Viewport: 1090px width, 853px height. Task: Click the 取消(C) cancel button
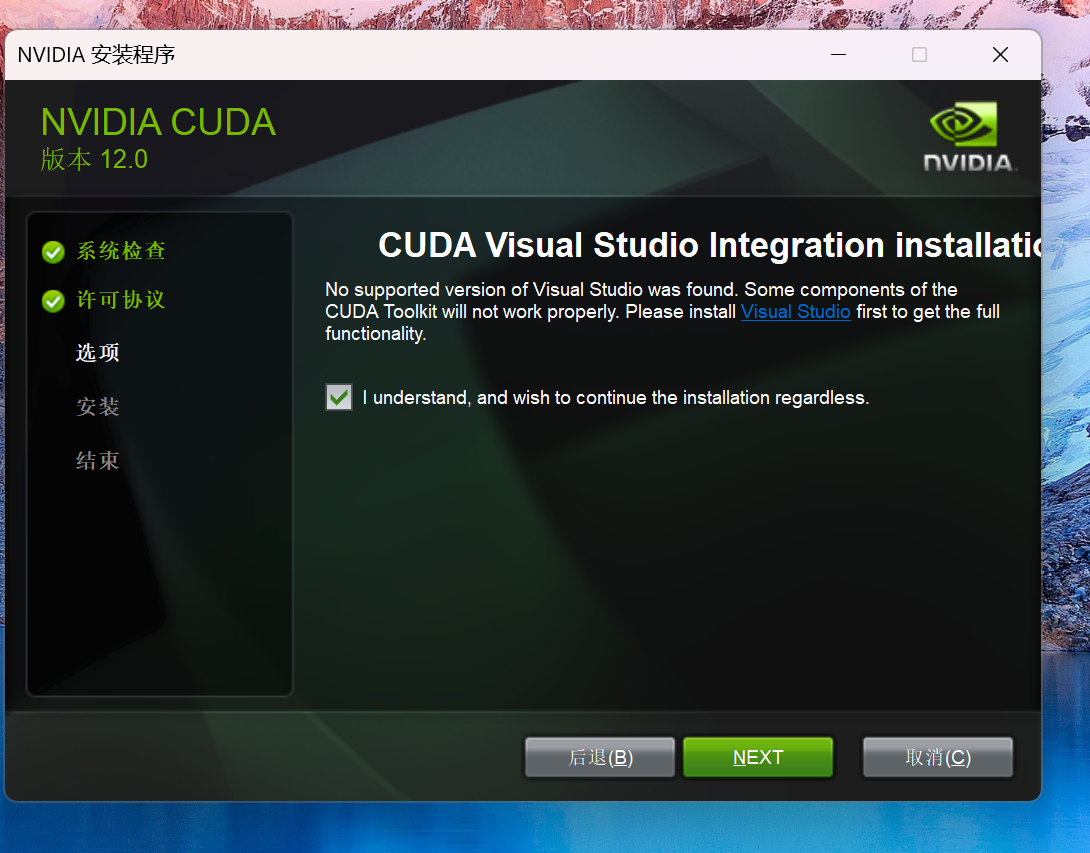[937, 757]
